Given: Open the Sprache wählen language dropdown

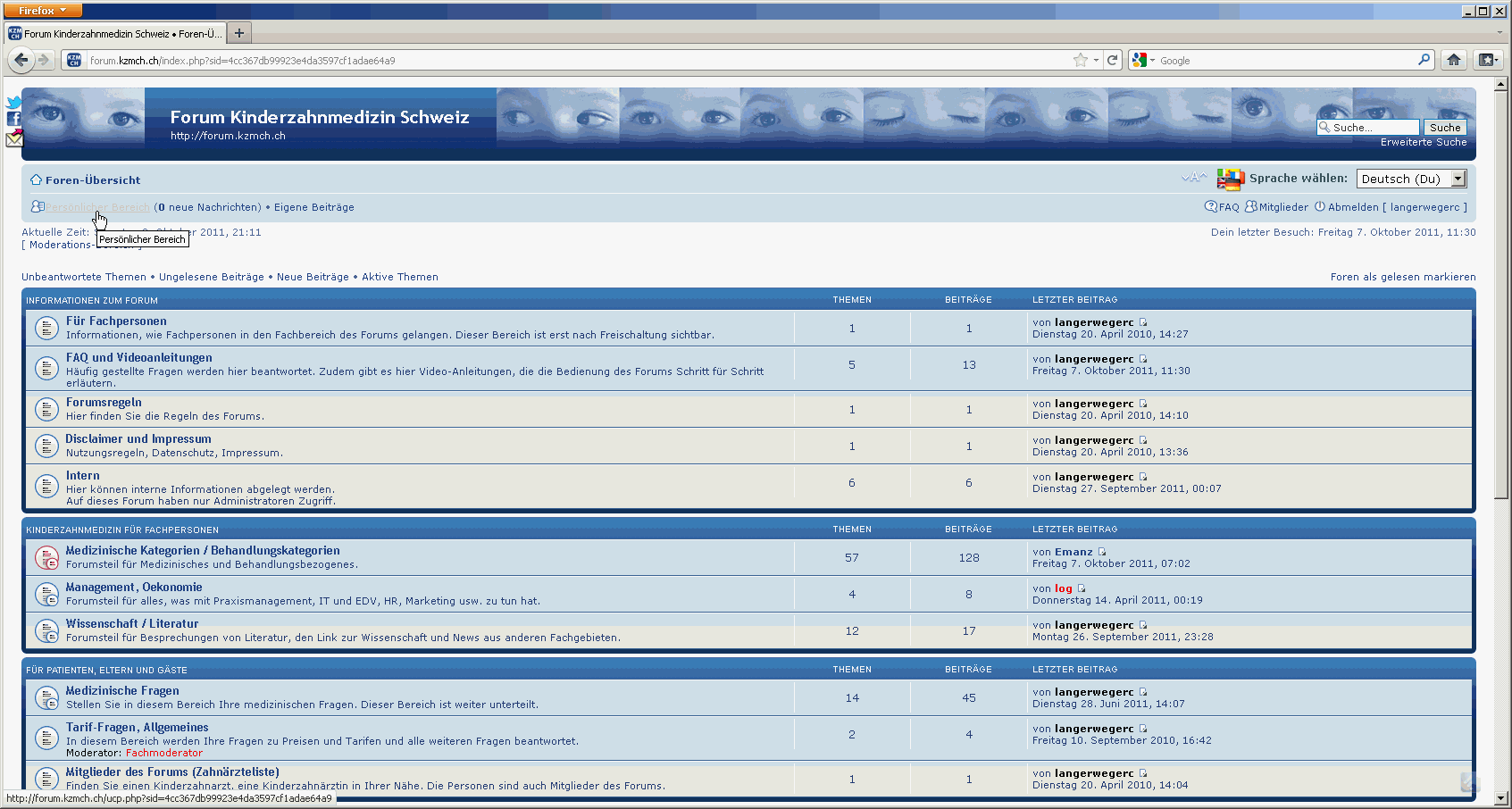Looking at the screenshot, I should tap(1411, 179).
